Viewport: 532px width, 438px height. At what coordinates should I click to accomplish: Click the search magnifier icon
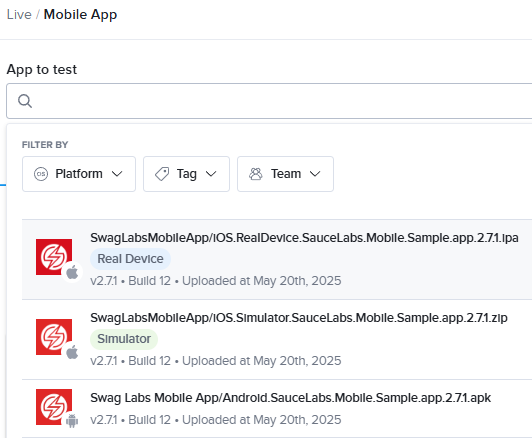(x=25, y=101)
